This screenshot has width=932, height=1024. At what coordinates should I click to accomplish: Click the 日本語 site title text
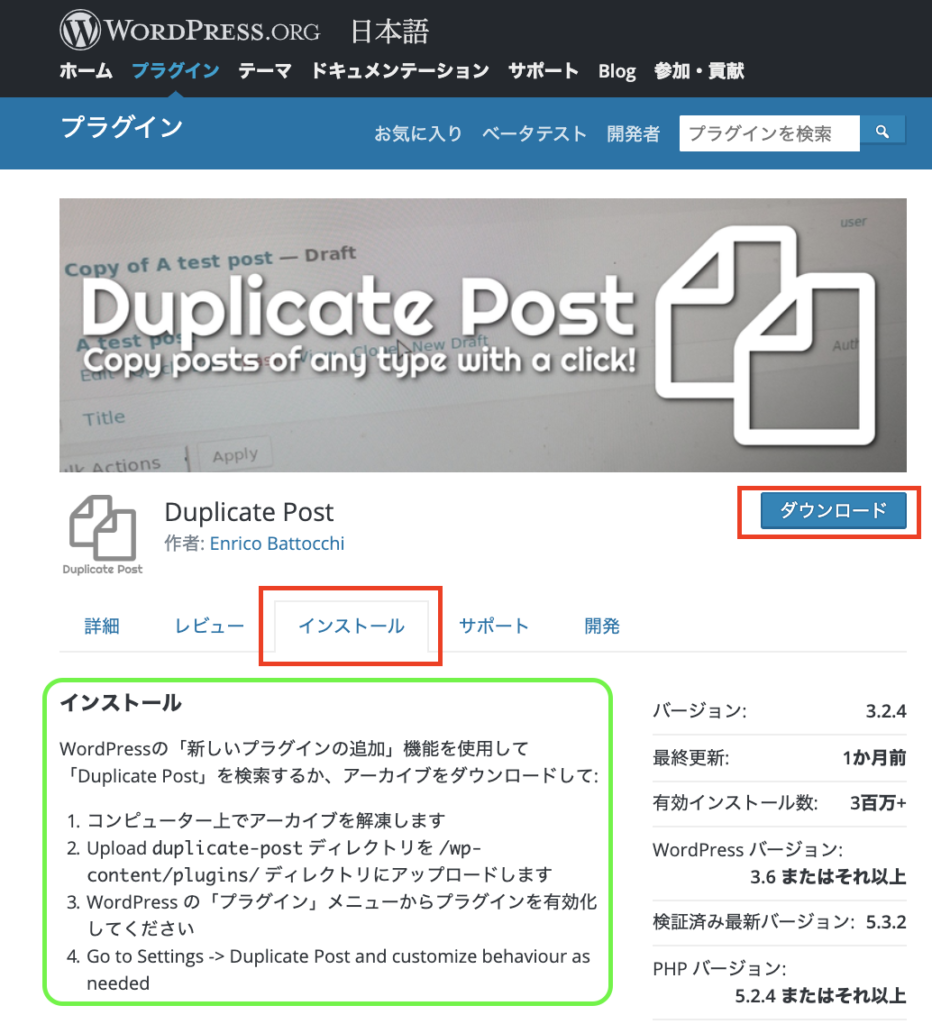[390, 31]
